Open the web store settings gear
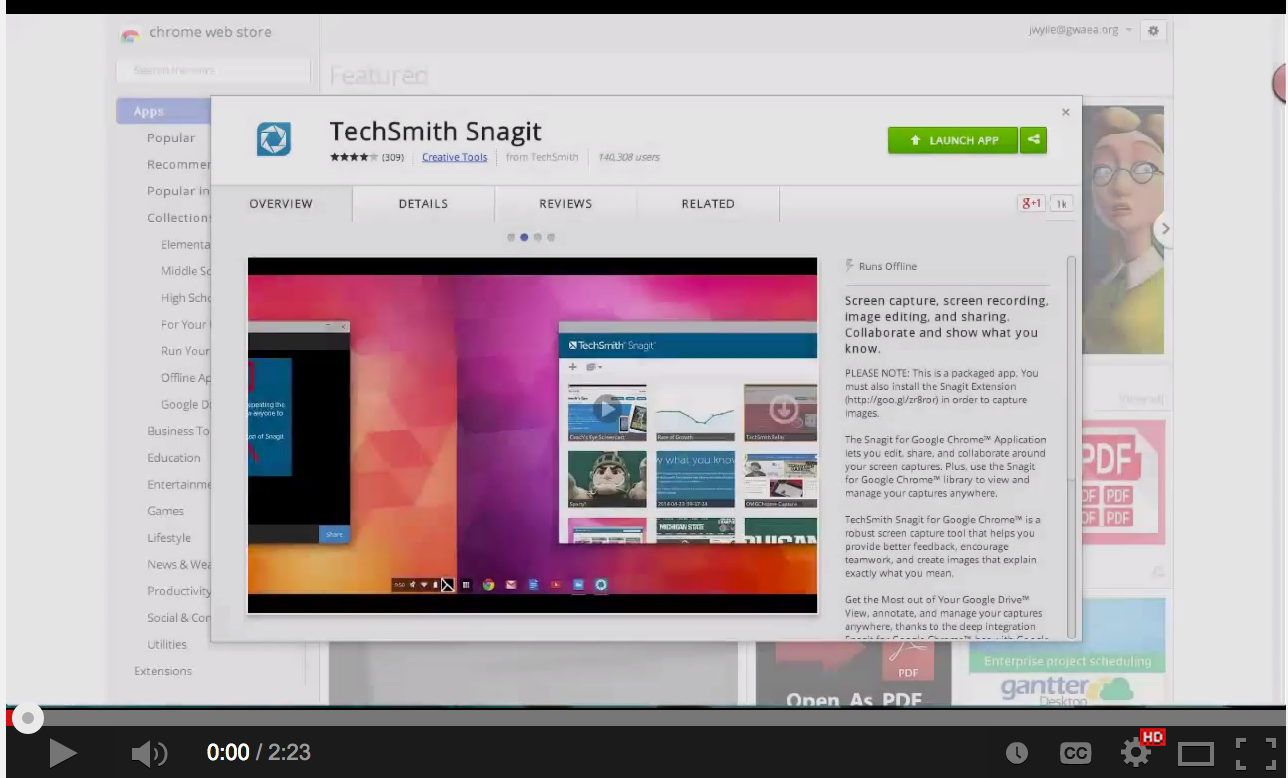The height and width of the screenshot is (778, 1288). point(1153,31)
